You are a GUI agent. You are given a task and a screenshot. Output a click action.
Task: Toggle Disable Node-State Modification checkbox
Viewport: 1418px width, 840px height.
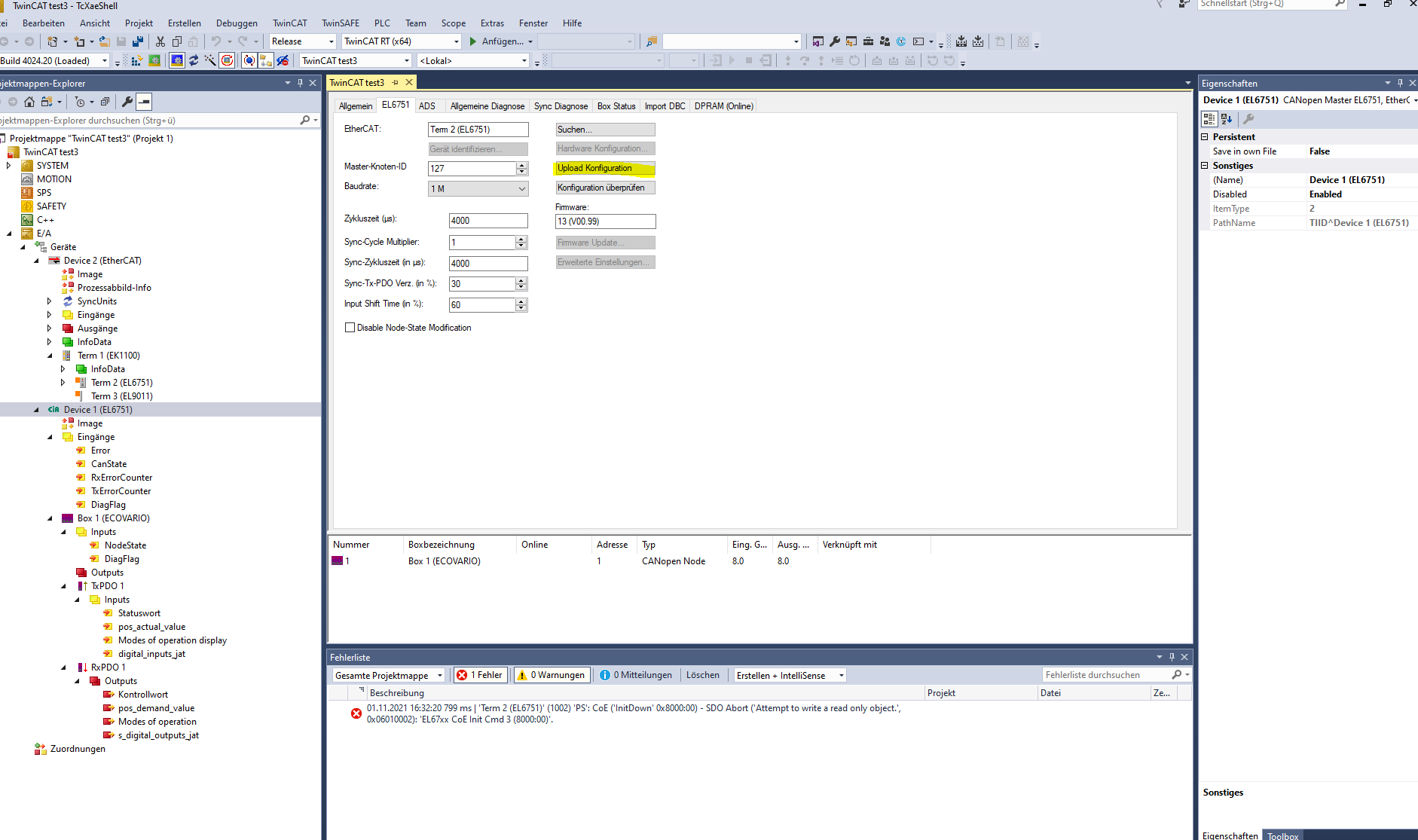pyautogui.click(x=350, y=328)
